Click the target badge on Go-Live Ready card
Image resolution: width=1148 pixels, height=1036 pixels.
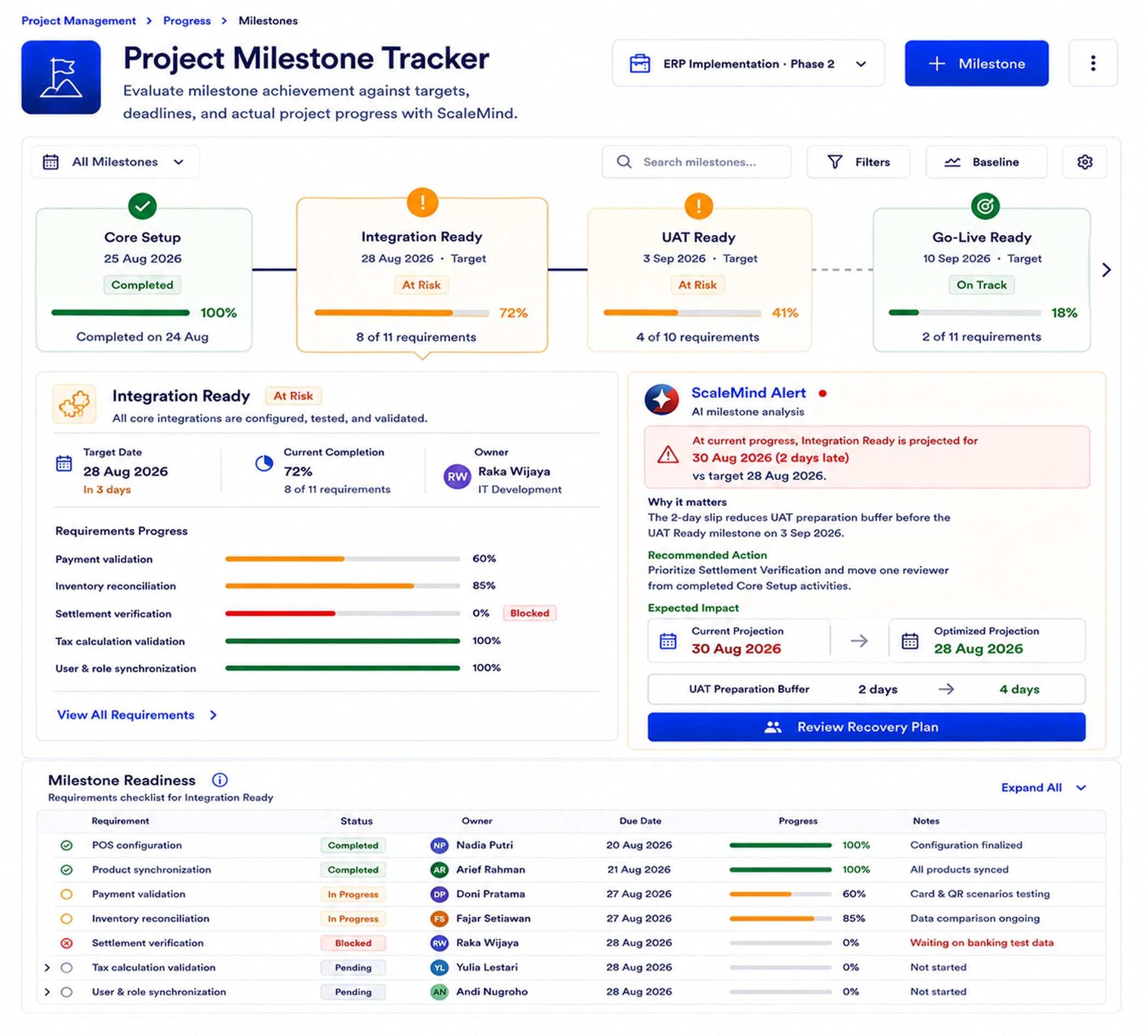[985, 206]
